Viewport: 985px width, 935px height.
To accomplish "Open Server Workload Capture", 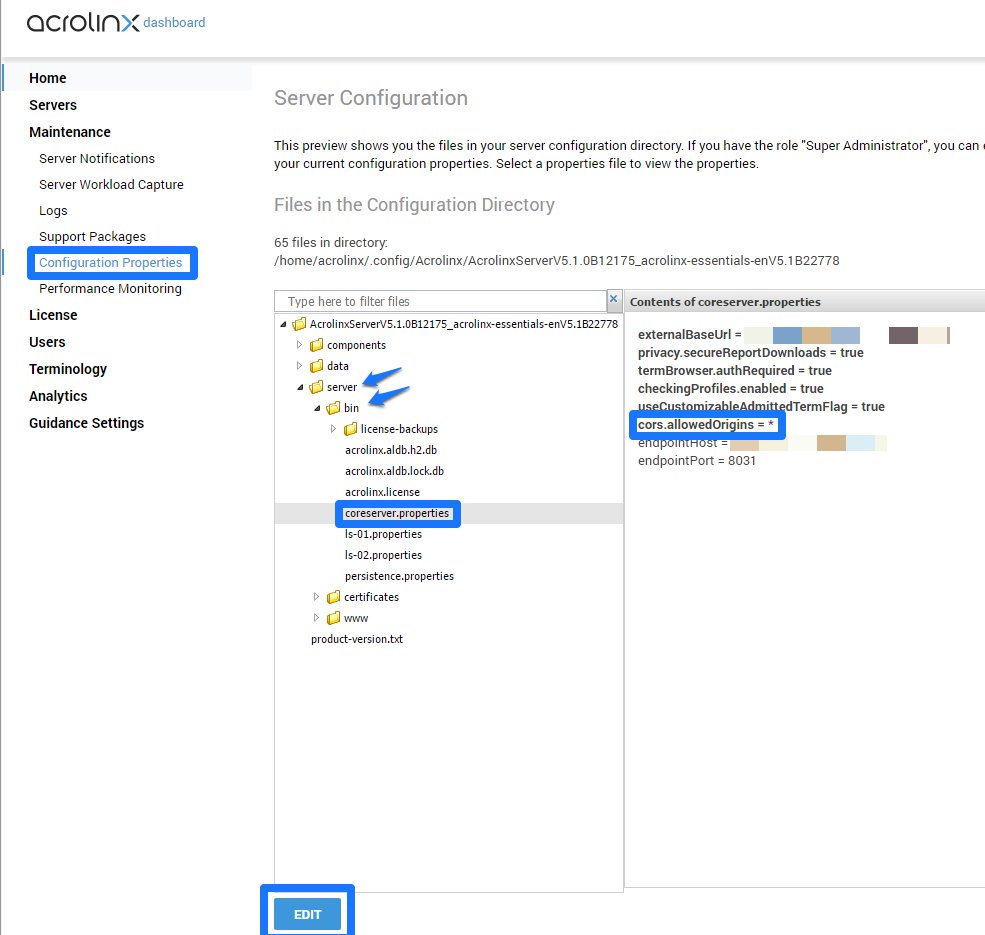I will tap(111, 185).
